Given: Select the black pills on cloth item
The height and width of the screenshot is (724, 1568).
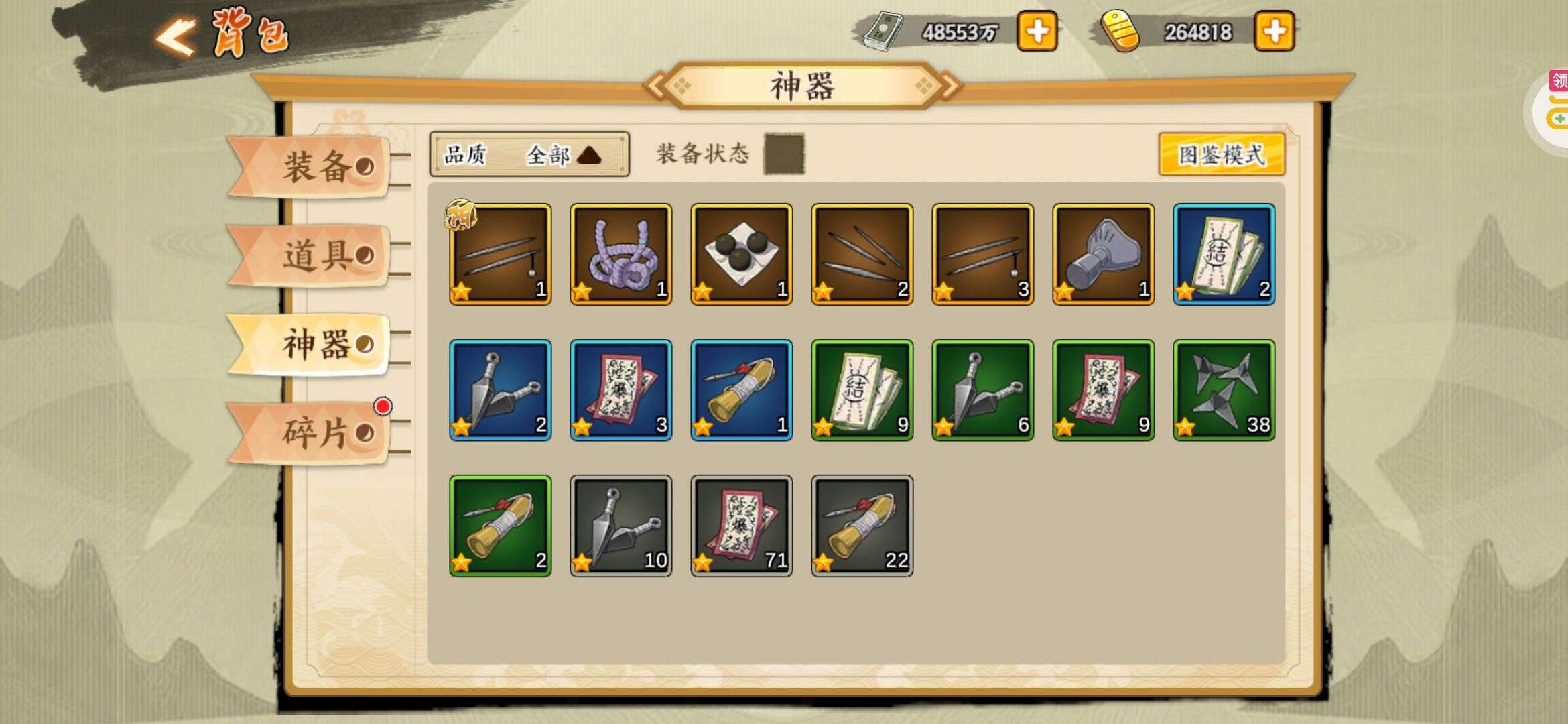Looking at the screenshot, I should click(x=742, y=255).
